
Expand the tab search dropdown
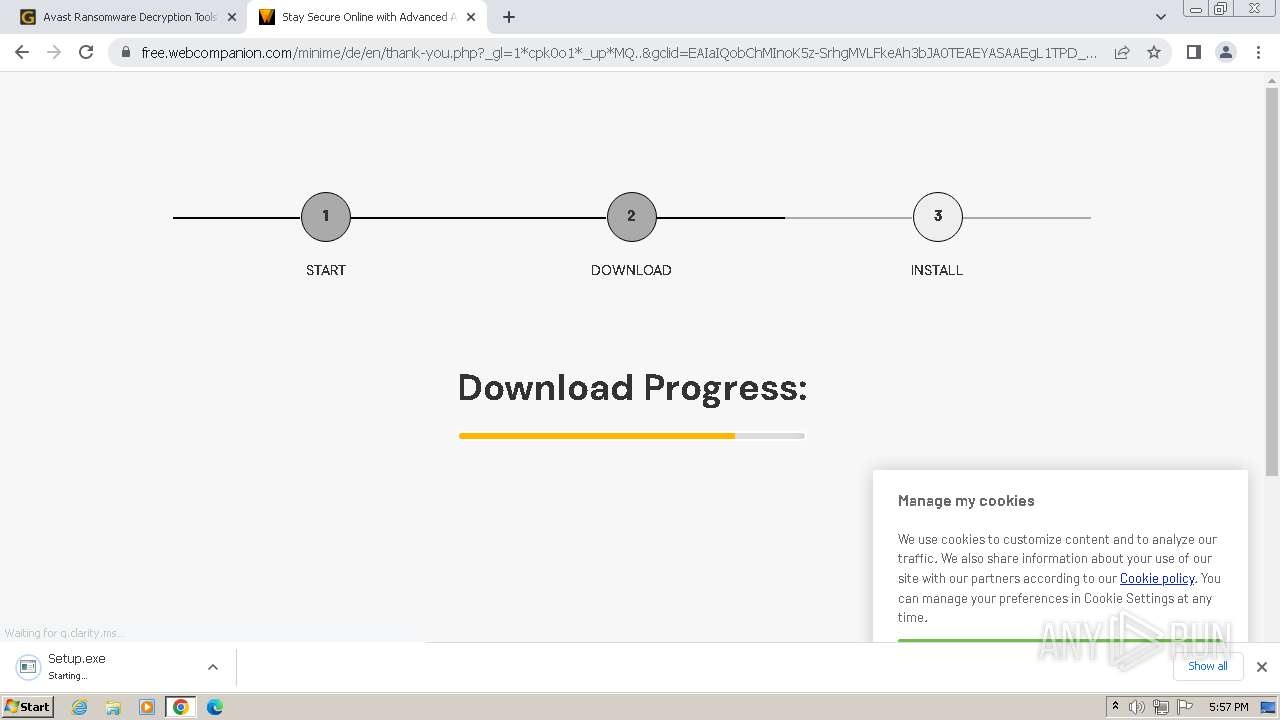point(1160,17)
